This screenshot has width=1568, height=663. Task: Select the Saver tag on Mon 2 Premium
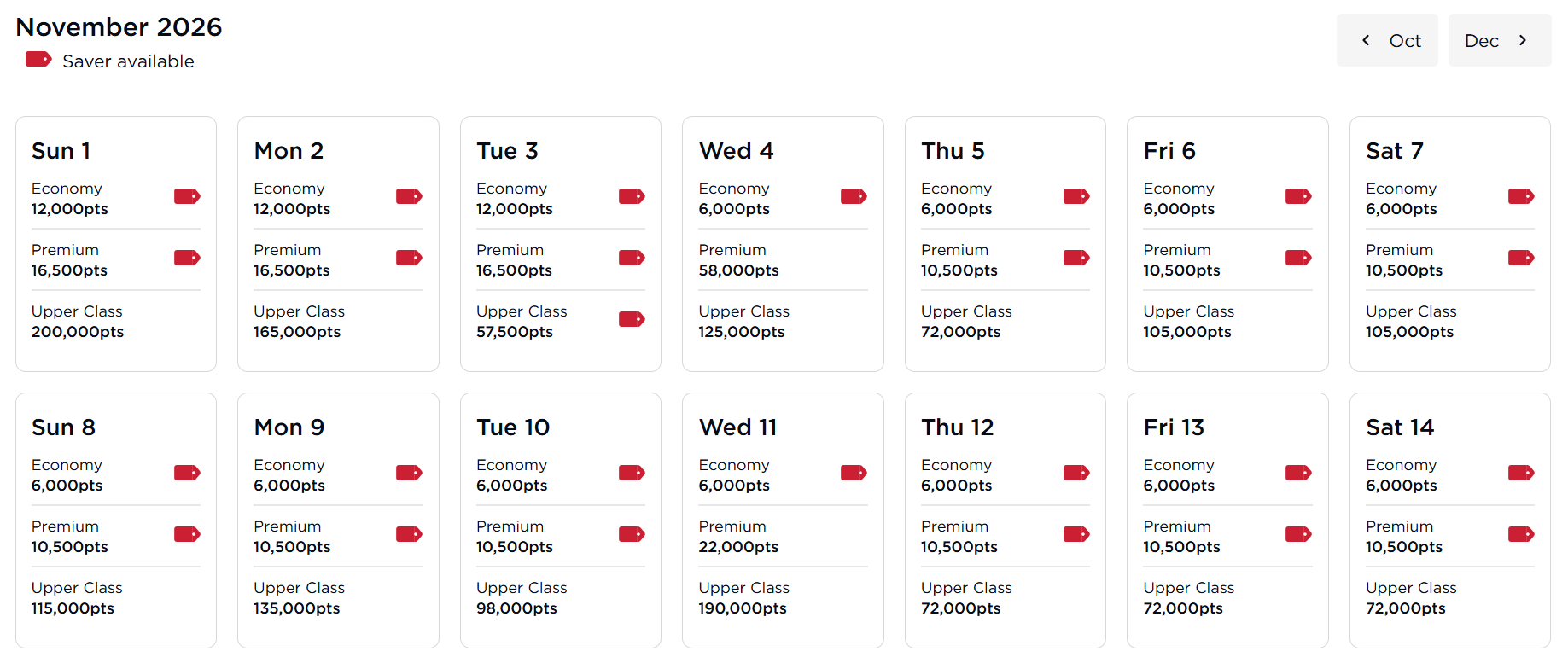409,258
